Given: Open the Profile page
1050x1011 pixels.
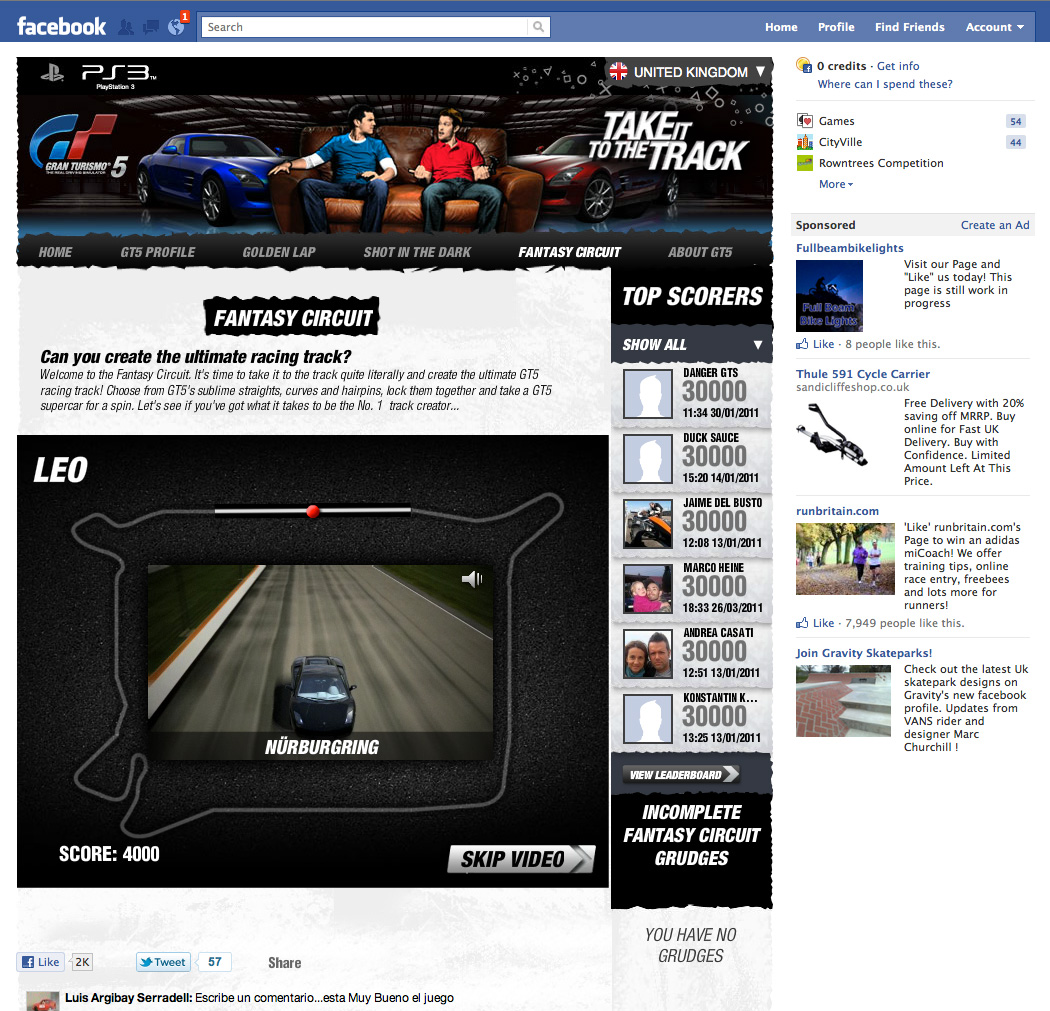Looking at the screenshot, I should (836, 27).
